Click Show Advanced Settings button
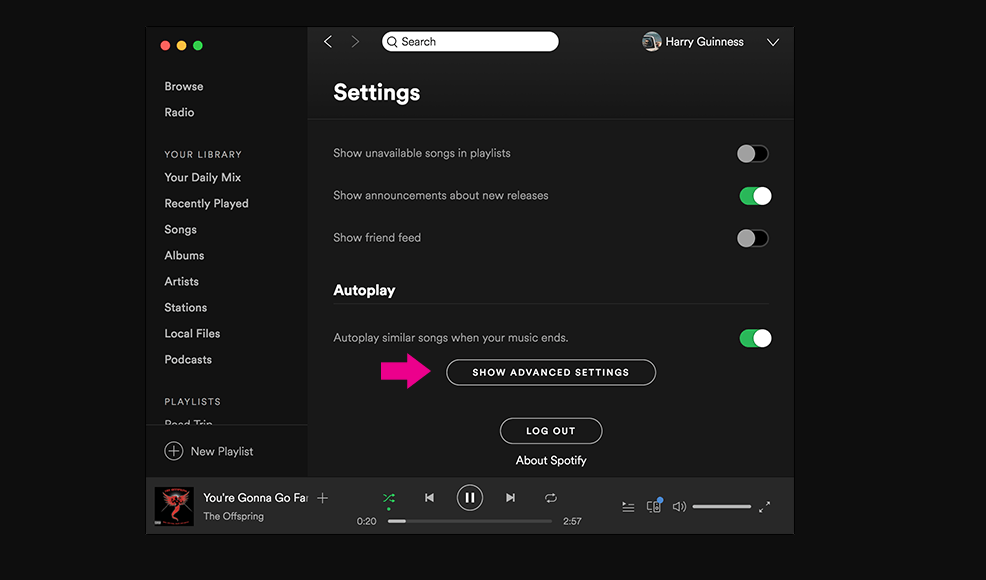This screenshot has height=580, width=986. tap(551, 372)
